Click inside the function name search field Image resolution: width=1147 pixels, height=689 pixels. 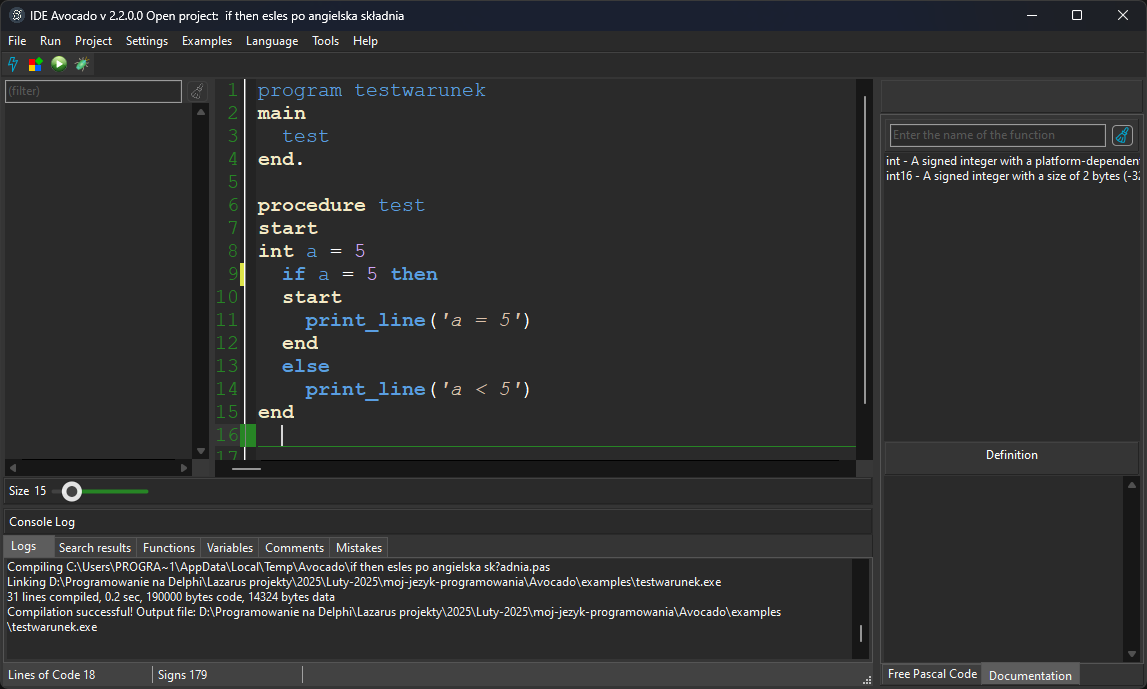pos(996,134)
